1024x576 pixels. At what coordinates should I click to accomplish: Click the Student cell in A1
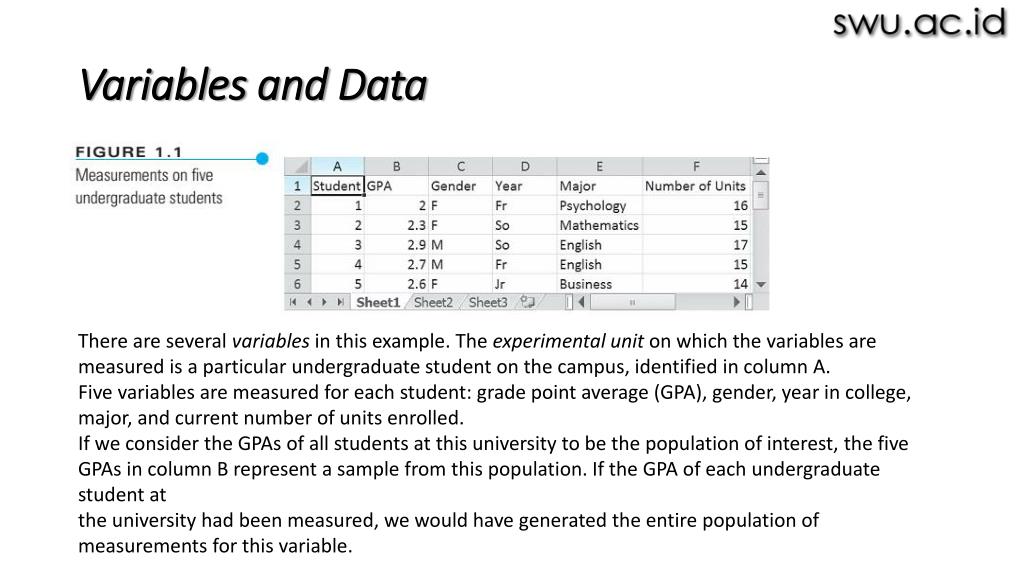click(x=337, y=186)
